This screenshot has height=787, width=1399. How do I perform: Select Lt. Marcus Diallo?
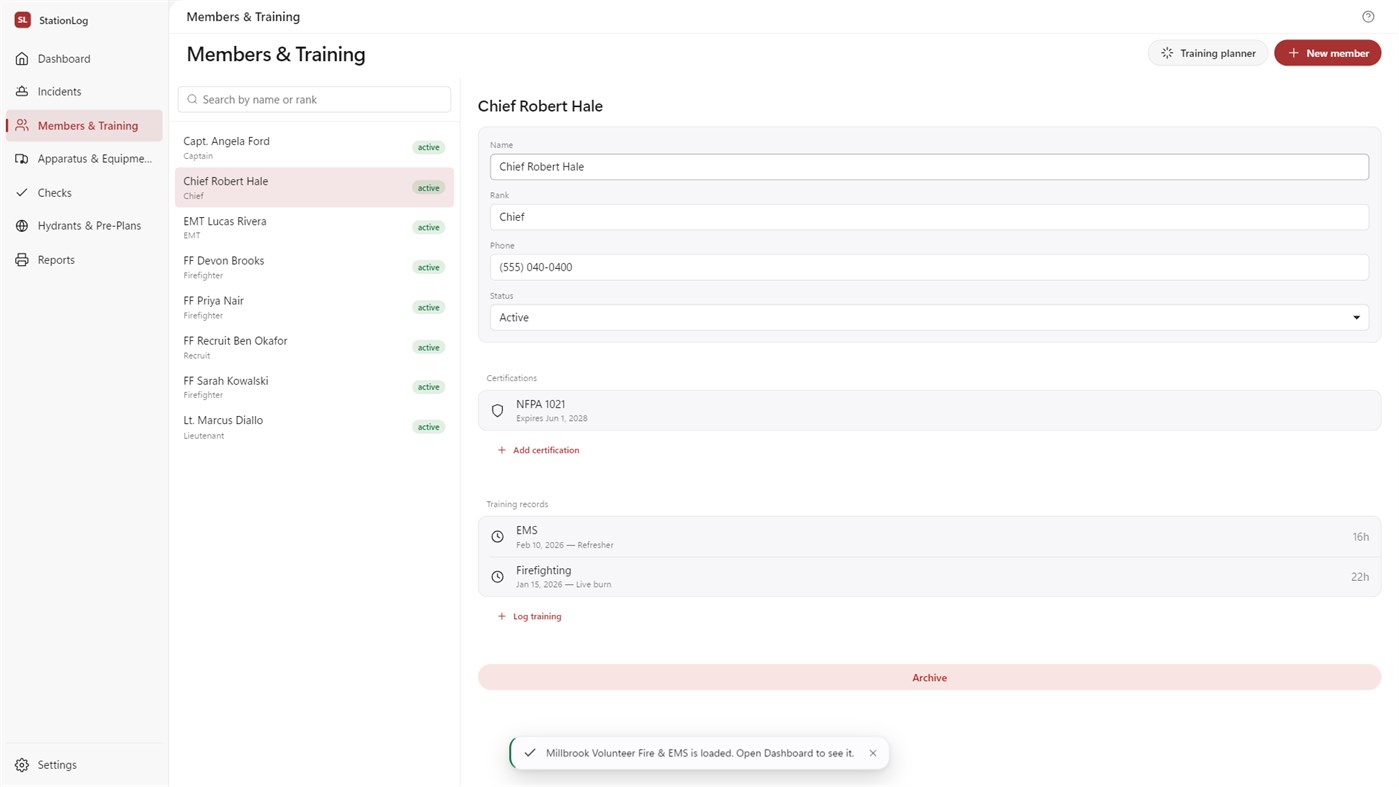(x=314, y=427)
